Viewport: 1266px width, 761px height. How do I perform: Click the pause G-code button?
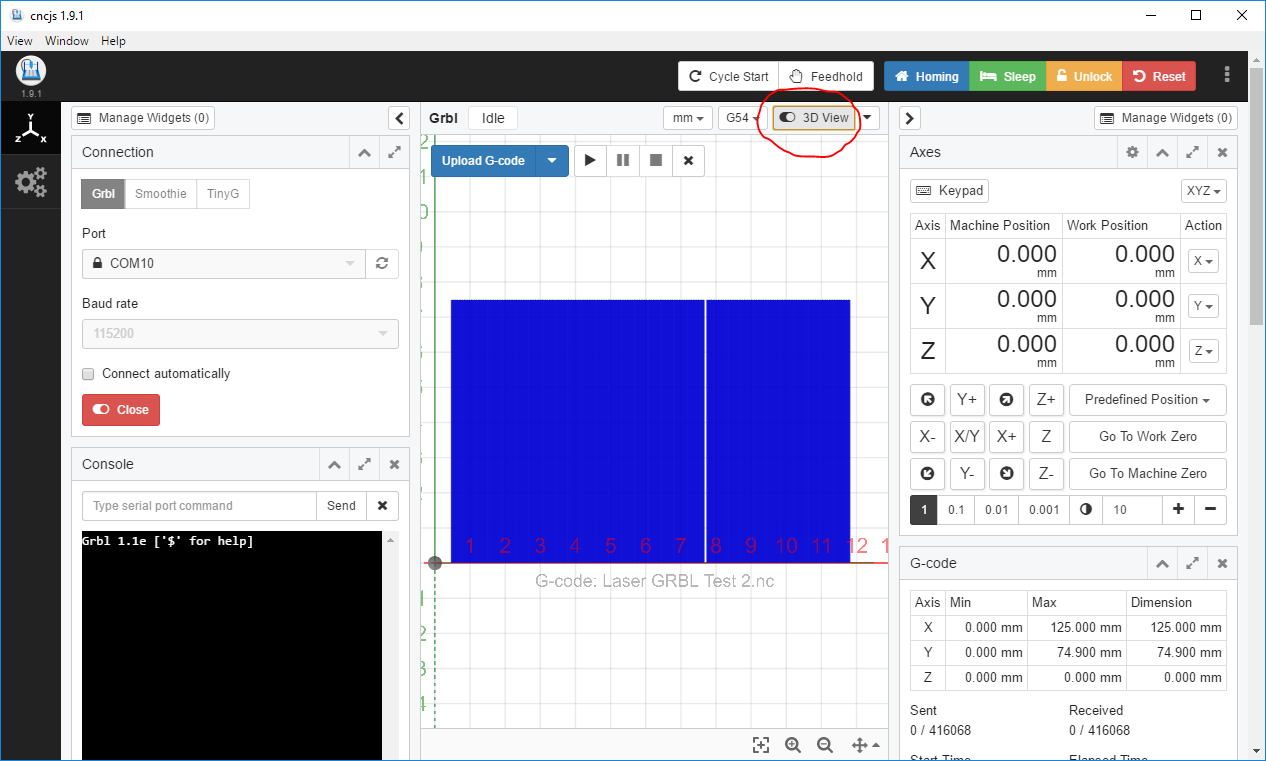(623, 161)
